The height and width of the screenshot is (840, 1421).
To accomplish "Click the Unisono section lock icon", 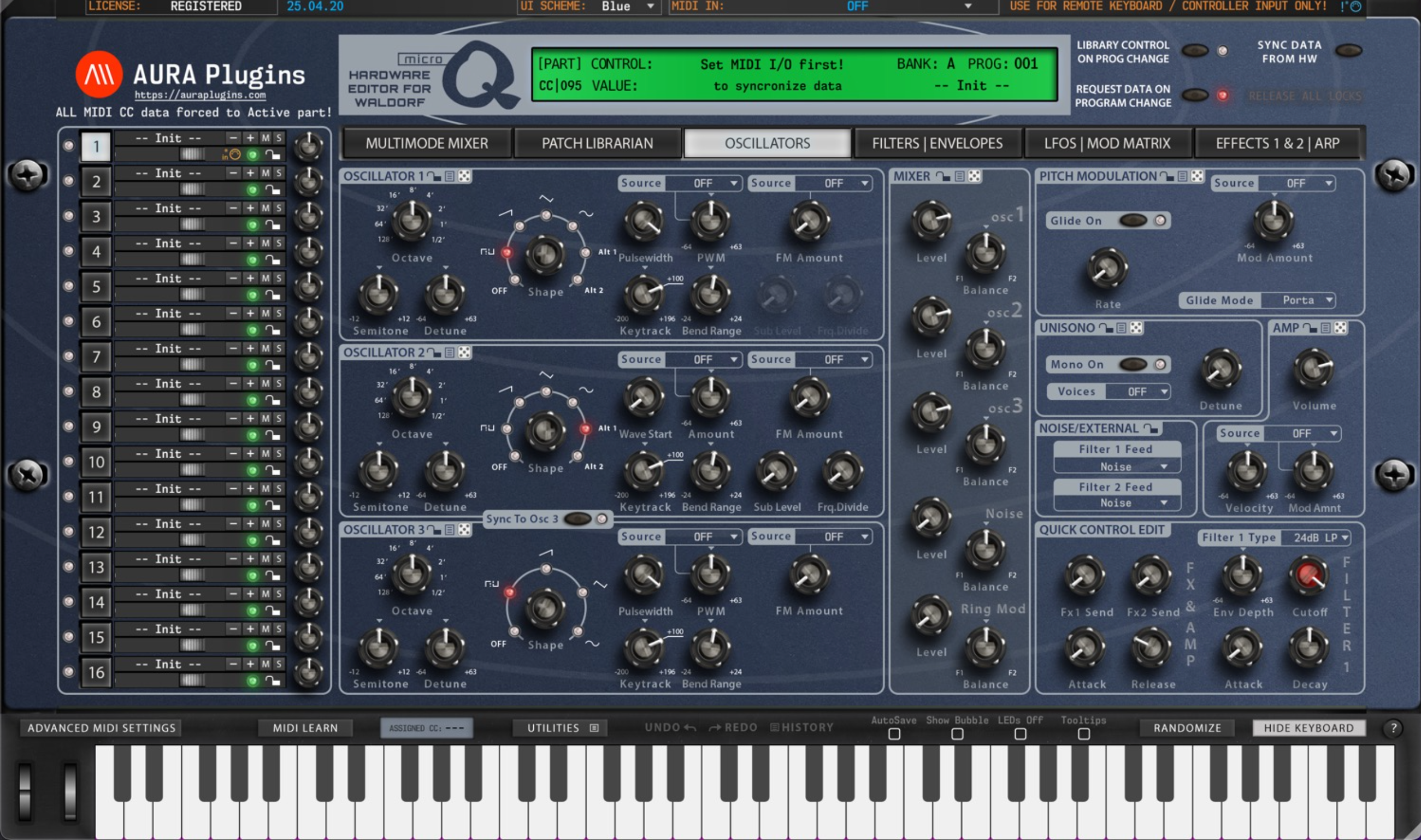I will pos(1106,328).
